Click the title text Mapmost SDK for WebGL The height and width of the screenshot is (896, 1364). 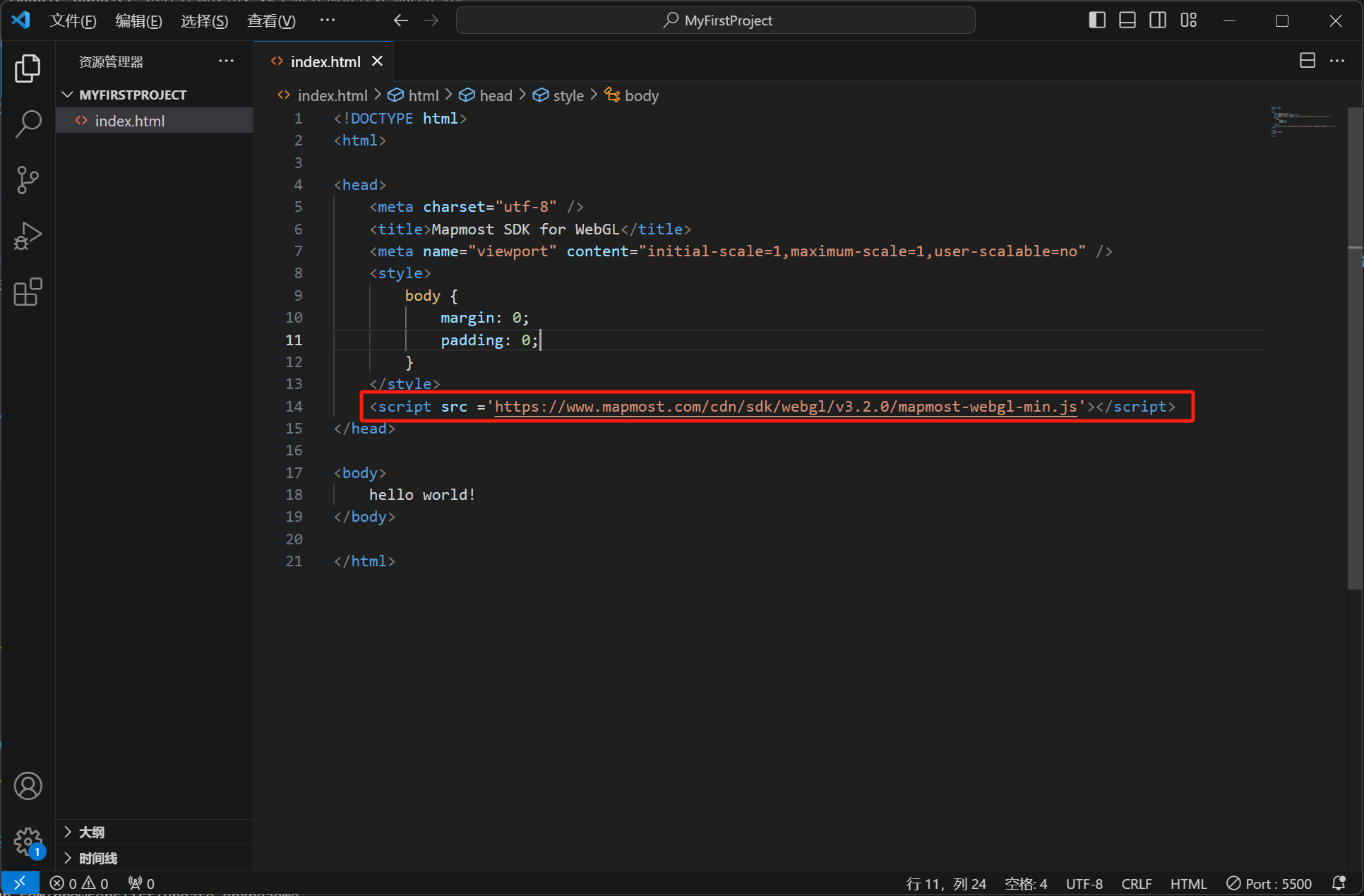(525, 229)
